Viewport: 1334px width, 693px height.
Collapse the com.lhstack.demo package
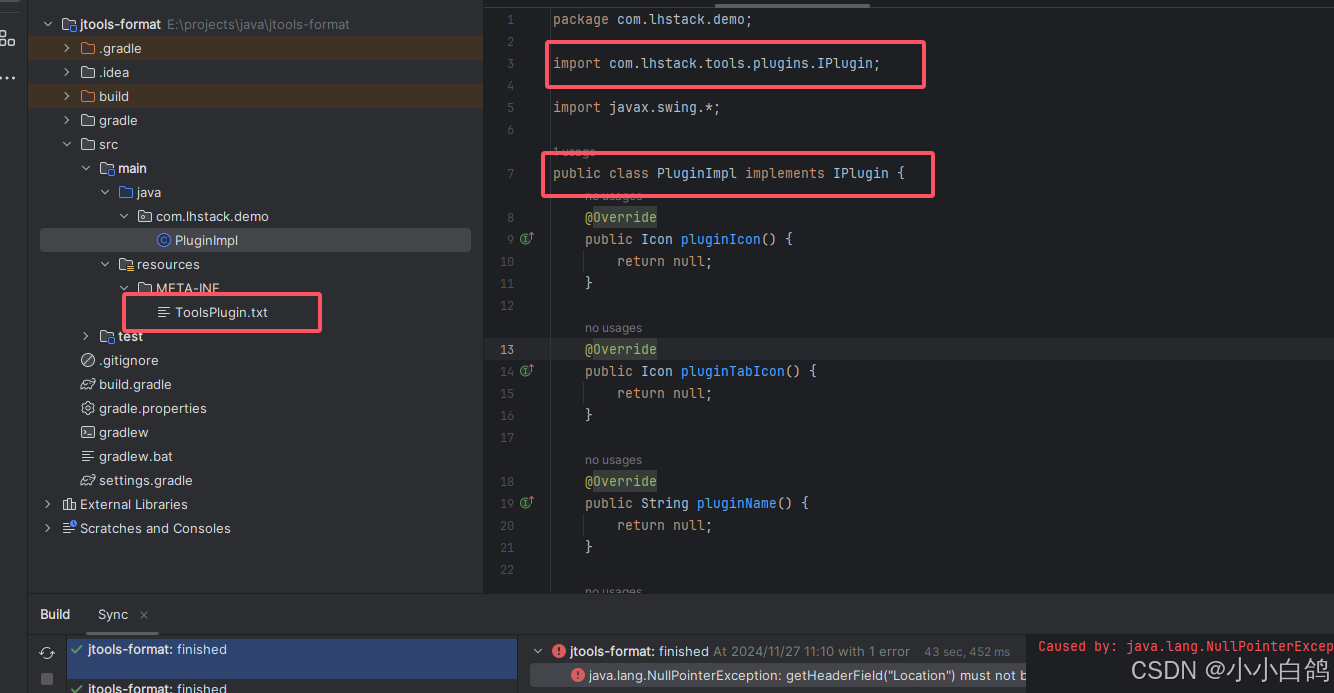pyautogui.click(x=124, y=216)
